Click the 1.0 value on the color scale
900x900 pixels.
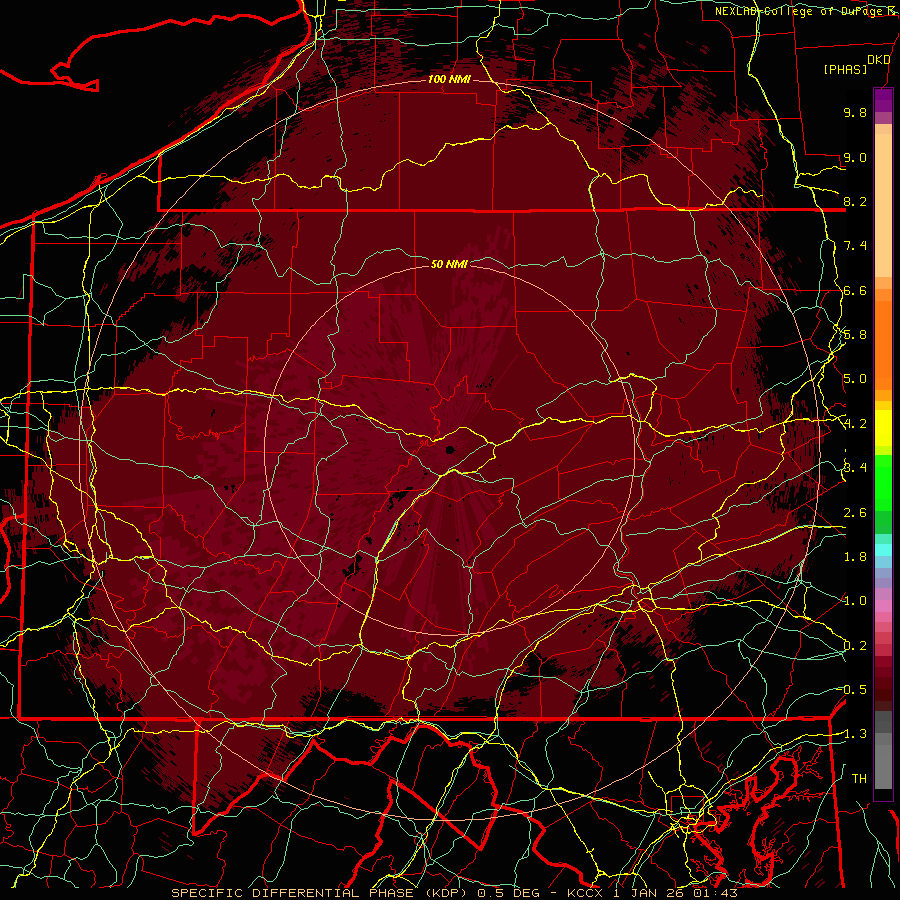(x=855, y=601)
